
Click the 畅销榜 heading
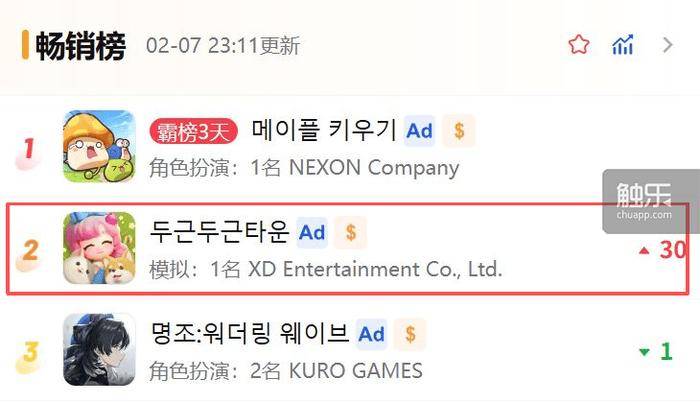point(81,46)
